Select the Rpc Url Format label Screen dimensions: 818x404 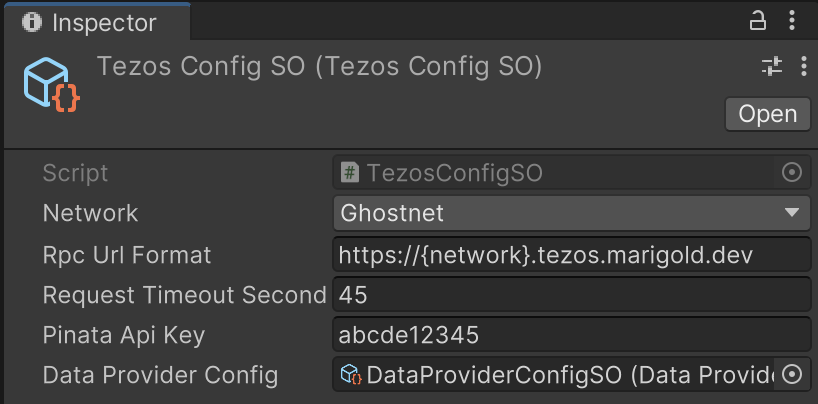click(x=127, y=254)
